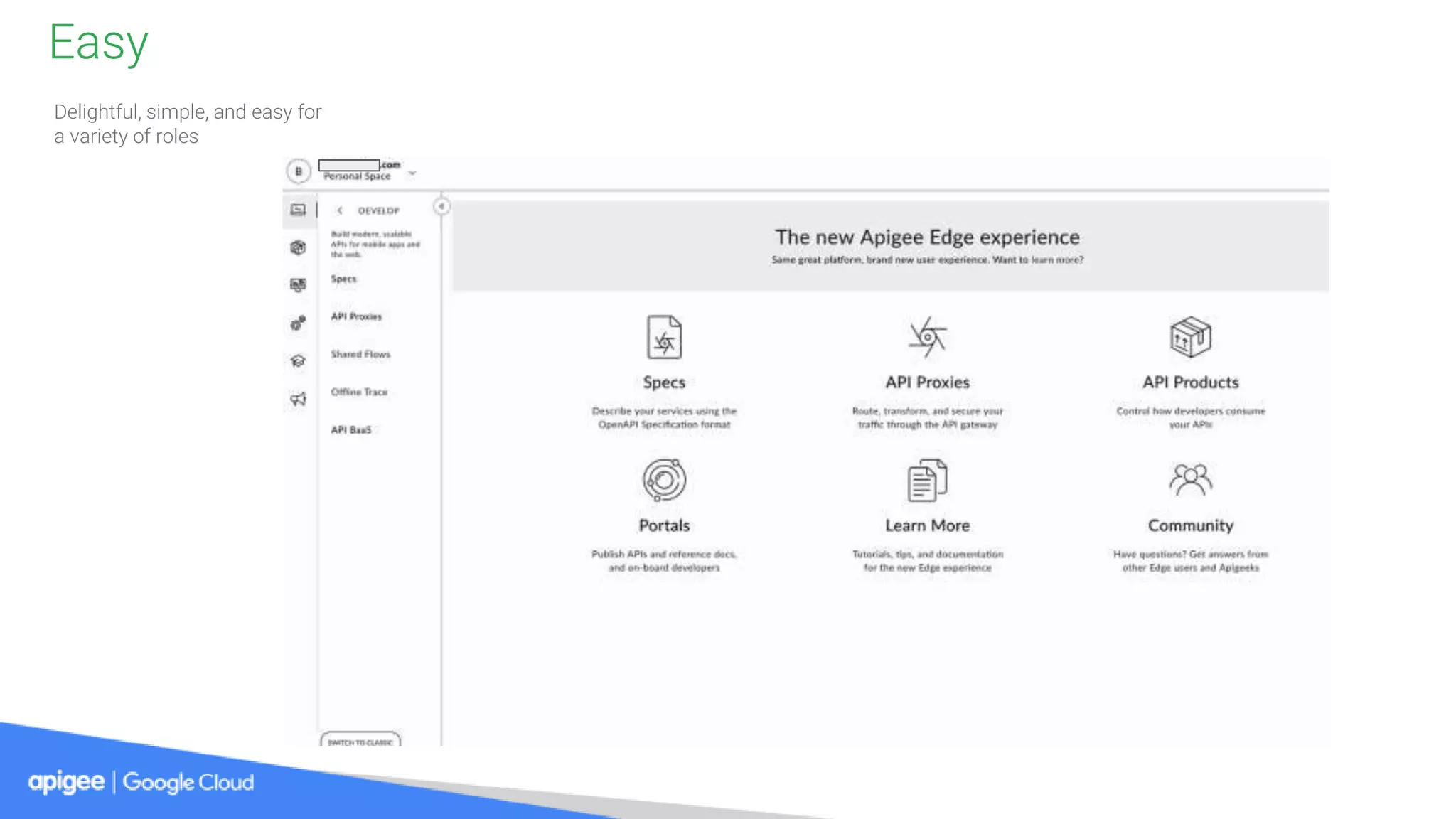This screenshot has height=819, width=1456.
Task: Click the Develop icon in the sidebar
Action: click(x=299, y=210)
